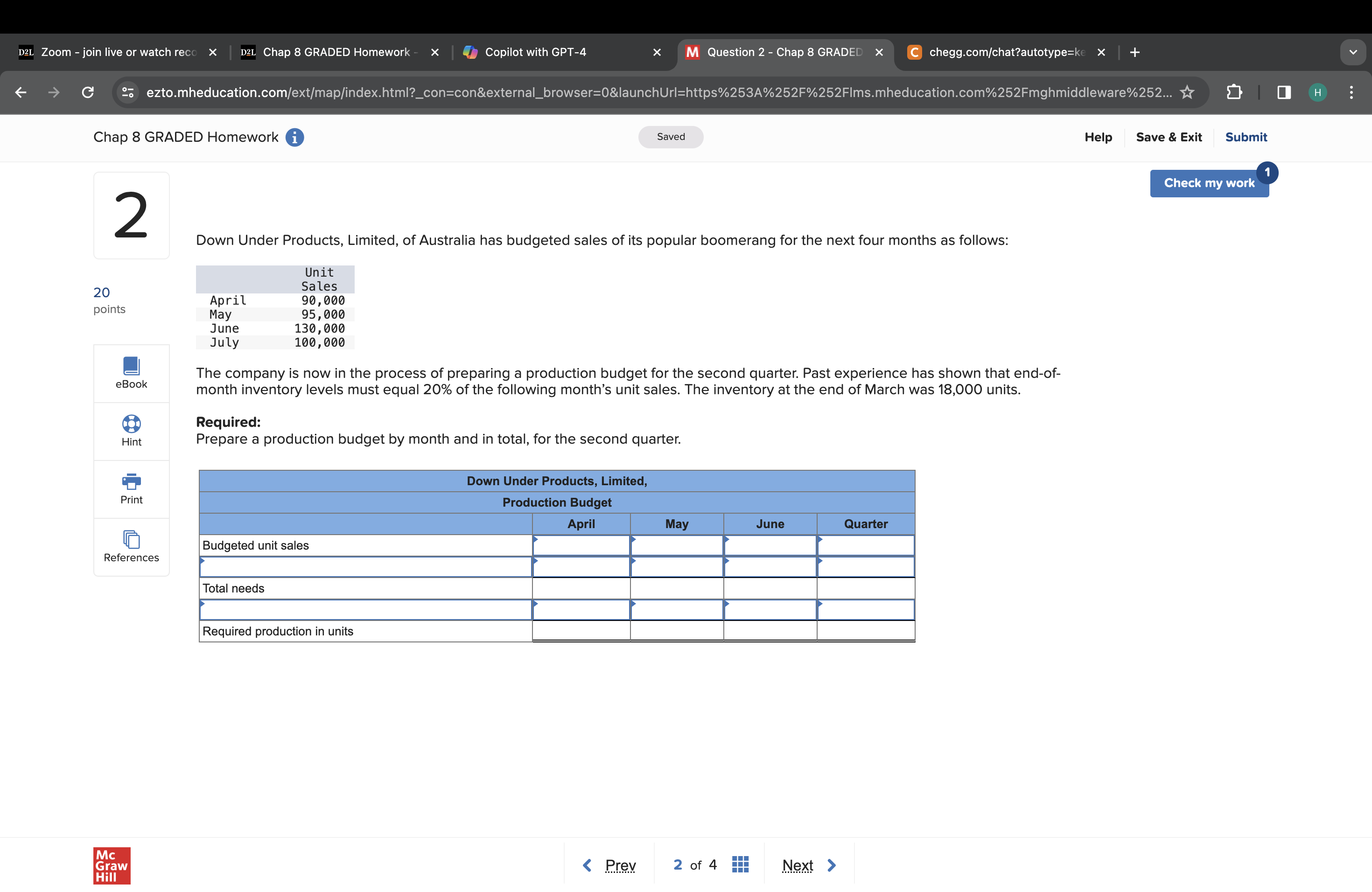Toggle the browser side panel

point(1284,92)
